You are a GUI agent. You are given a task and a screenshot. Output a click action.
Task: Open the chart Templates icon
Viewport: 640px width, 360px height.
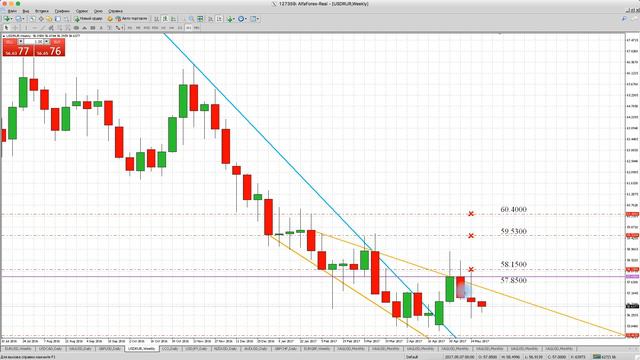[253, 19]
